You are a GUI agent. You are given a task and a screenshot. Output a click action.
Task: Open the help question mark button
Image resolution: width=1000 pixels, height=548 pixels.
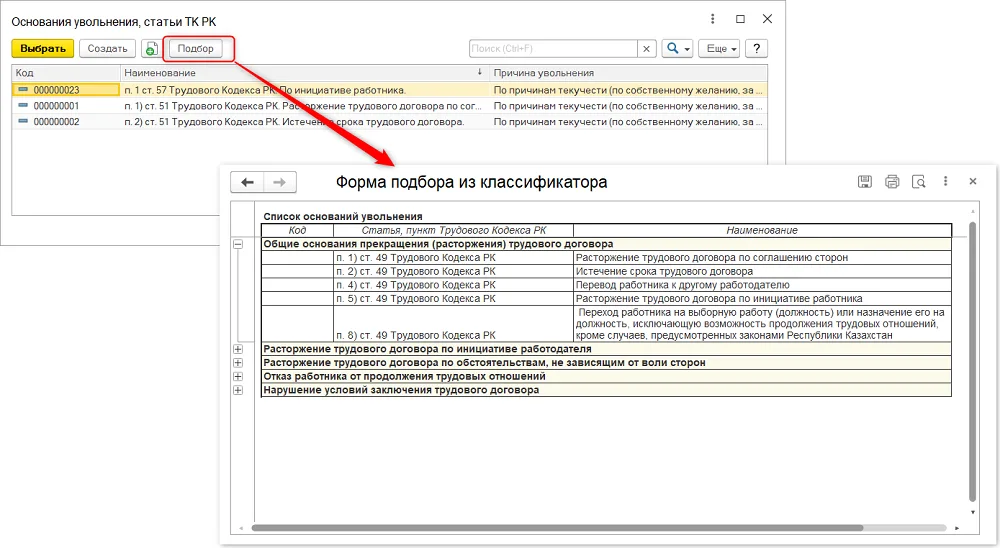tap(756, 48)
